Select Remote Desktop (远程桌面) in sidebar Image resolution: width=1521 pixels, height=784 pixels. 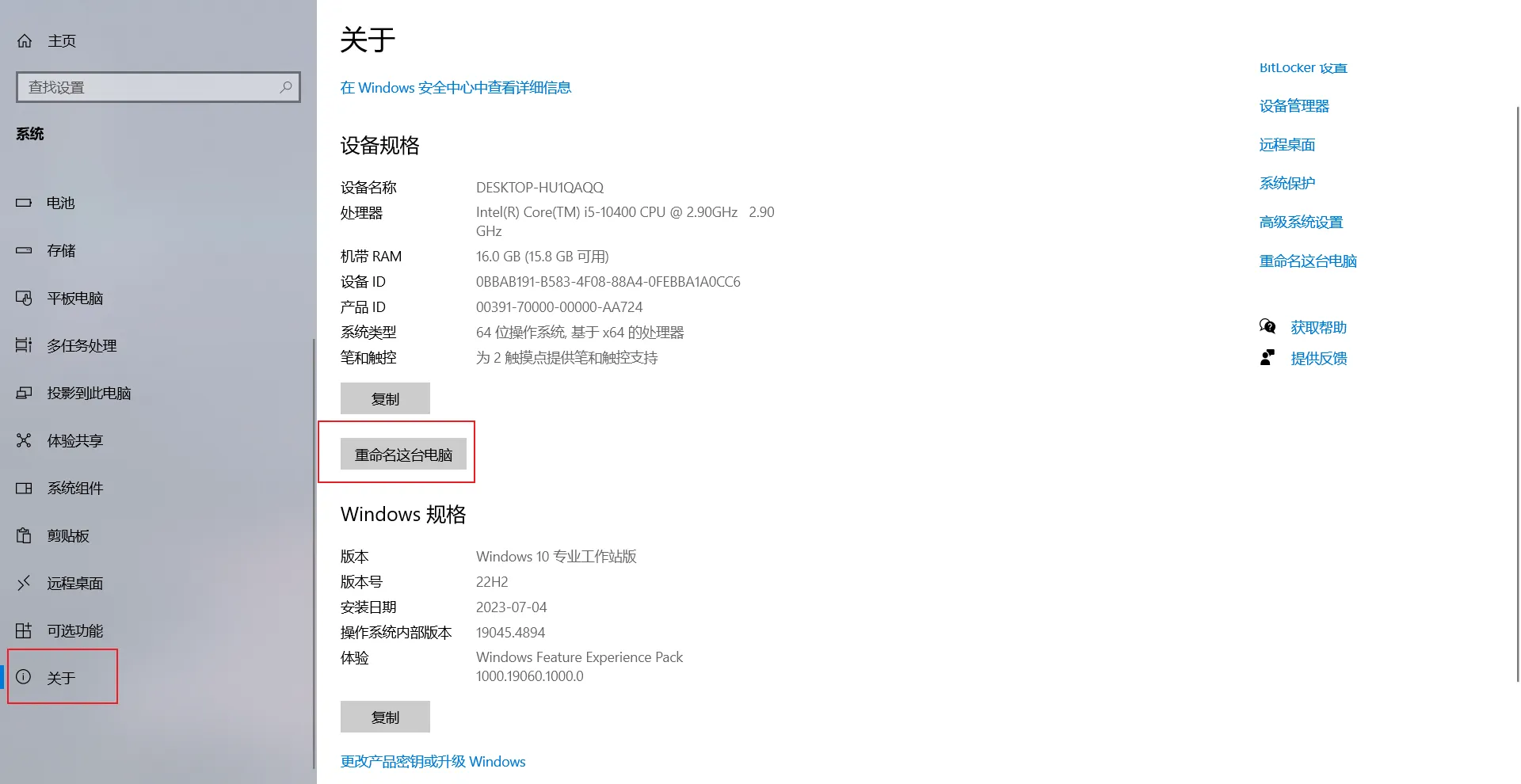tap(74, 583)
